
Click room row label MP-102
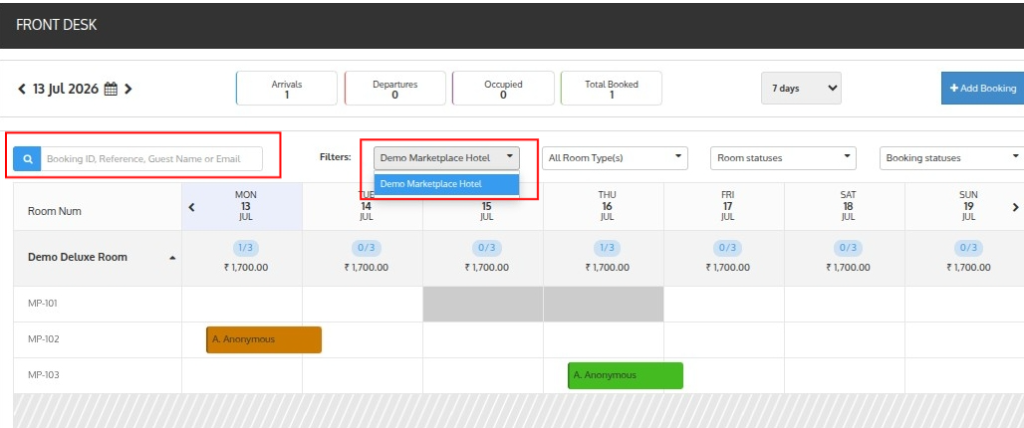tap(43, 340)
